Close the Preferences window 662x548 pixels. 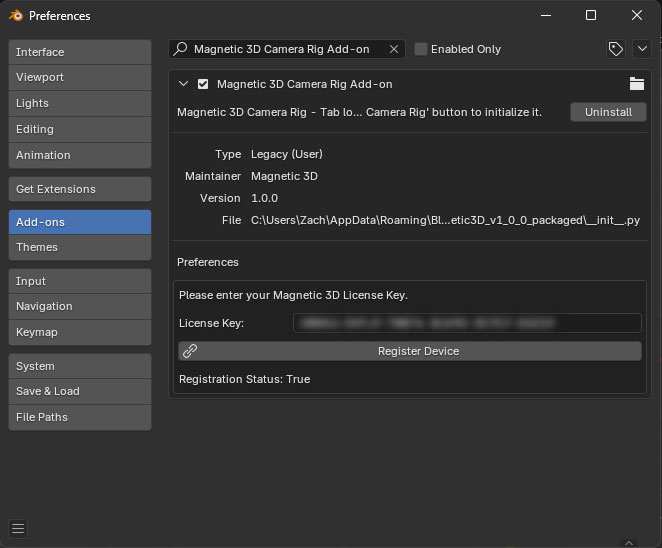(637, 16)
